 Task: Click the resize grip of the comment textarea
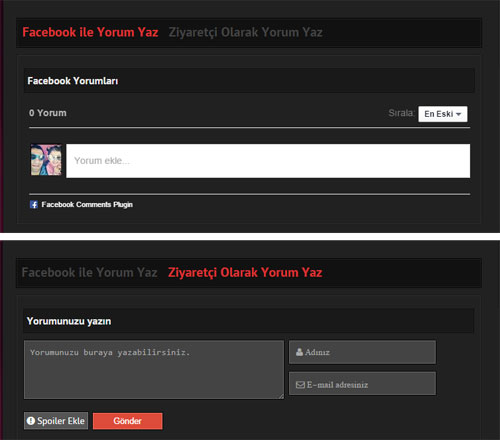tap(281, 396)
